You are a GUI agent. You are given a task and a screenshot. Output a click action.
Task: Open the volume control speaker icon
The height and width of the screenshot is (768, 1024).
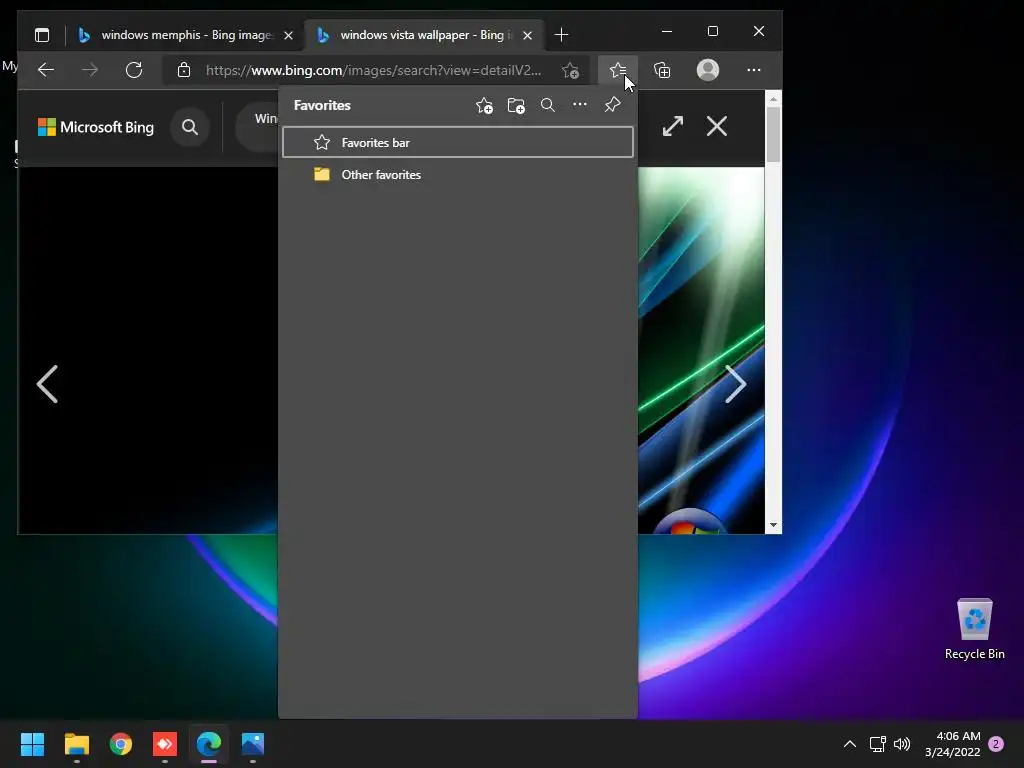click(902, 744)
